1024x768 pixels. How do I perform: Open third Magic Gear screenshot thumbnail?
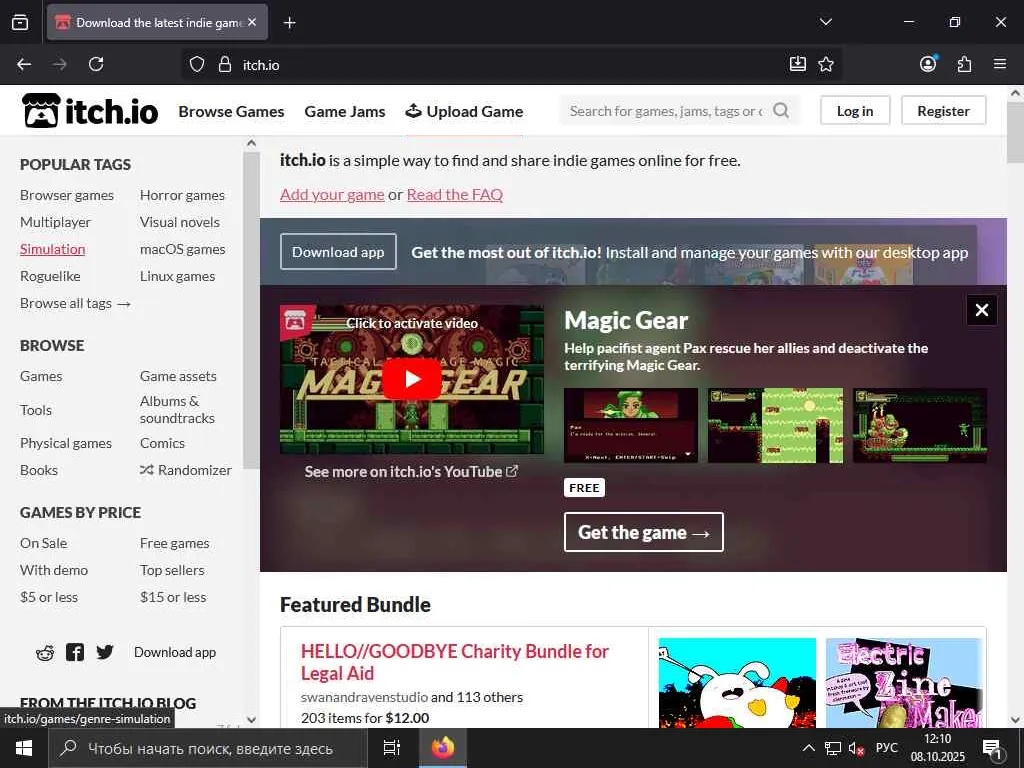920,425
